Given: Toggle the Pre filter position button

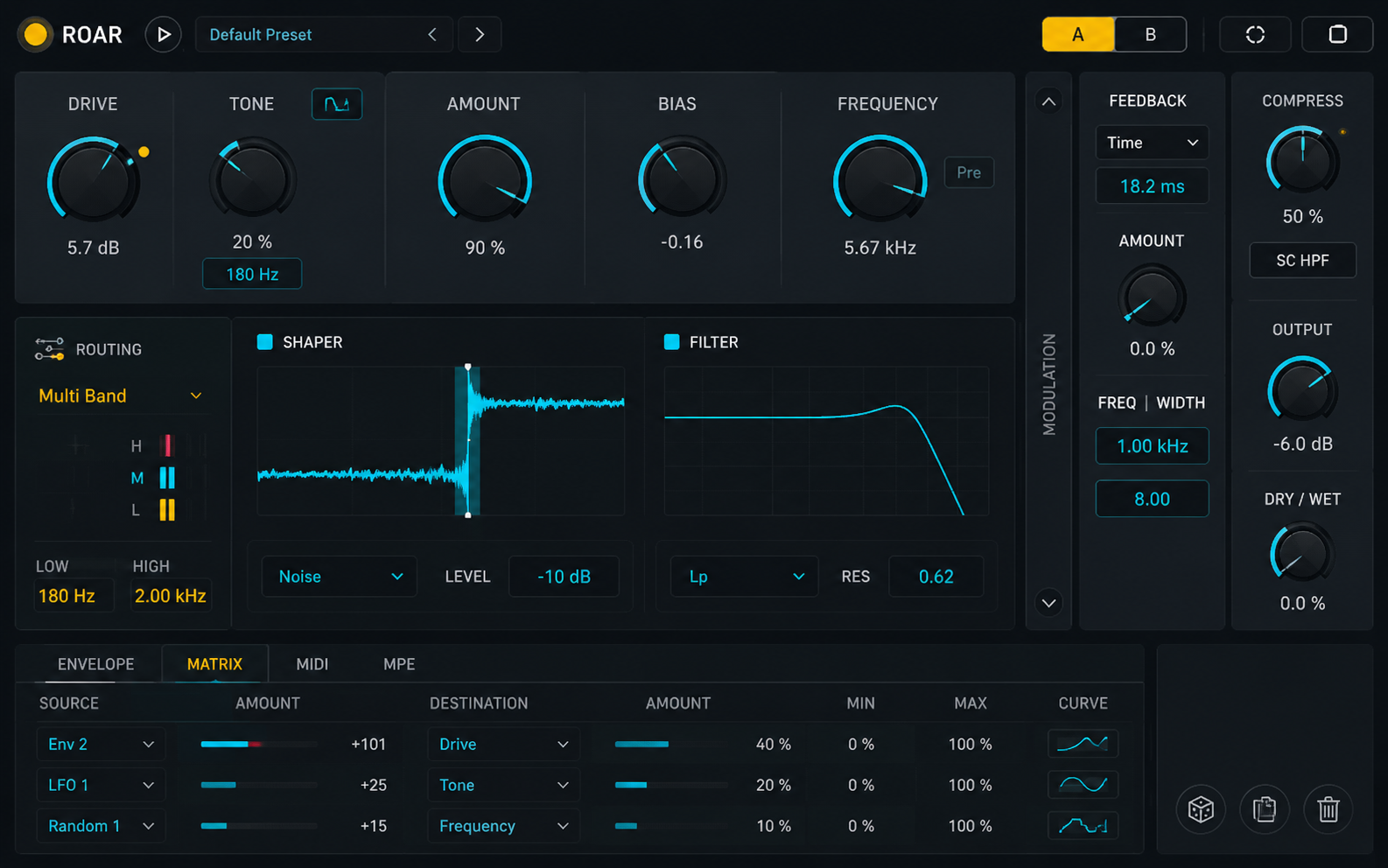Looking at the screenshot, I should click(x=969, y=172).
